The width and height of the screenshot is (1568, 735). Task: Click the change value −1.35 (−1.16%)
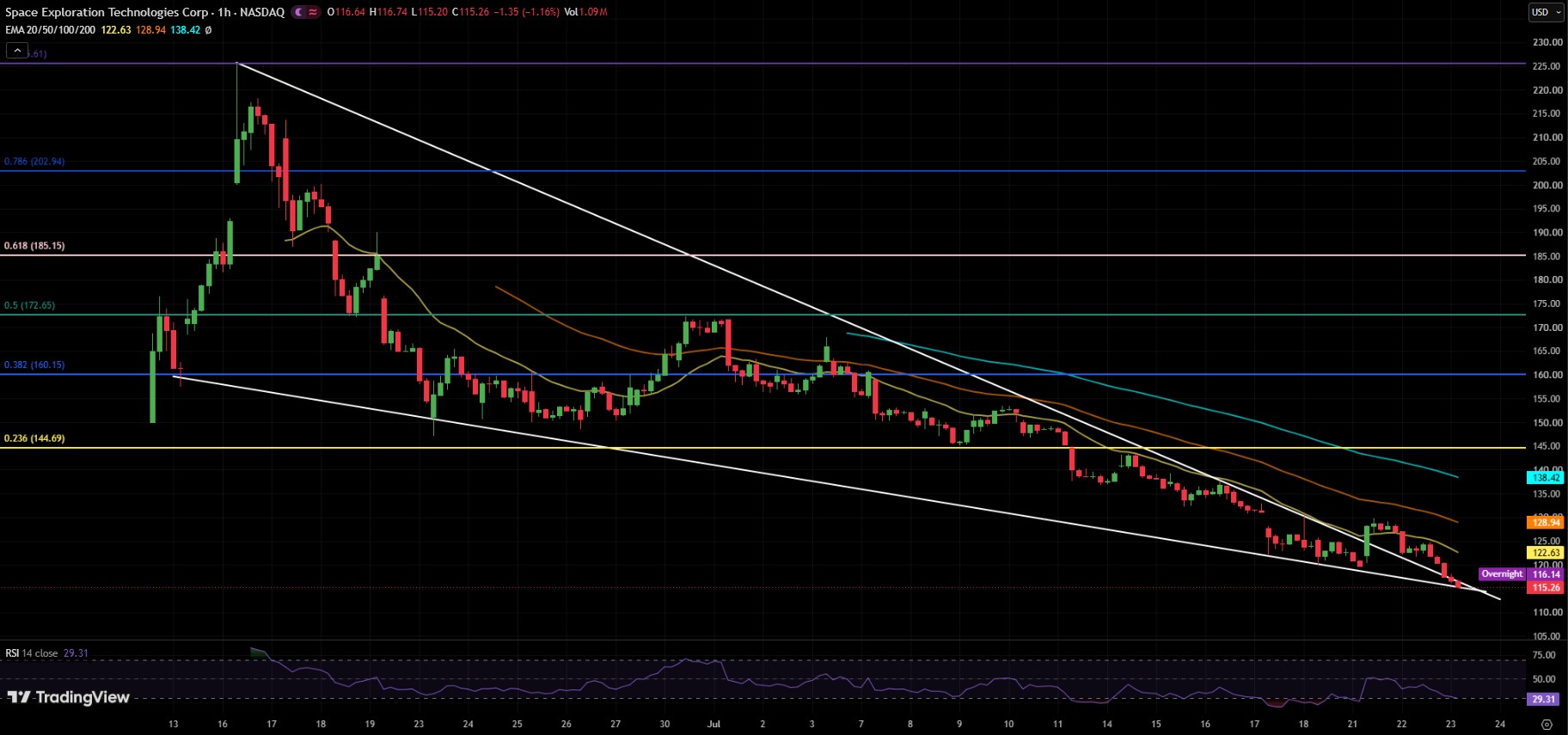tap(527, 12)
